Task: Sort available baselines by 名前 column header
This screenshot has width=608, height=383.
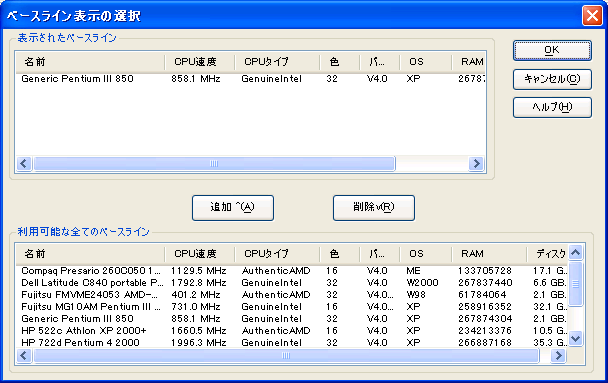Action: tap(90, 254)
